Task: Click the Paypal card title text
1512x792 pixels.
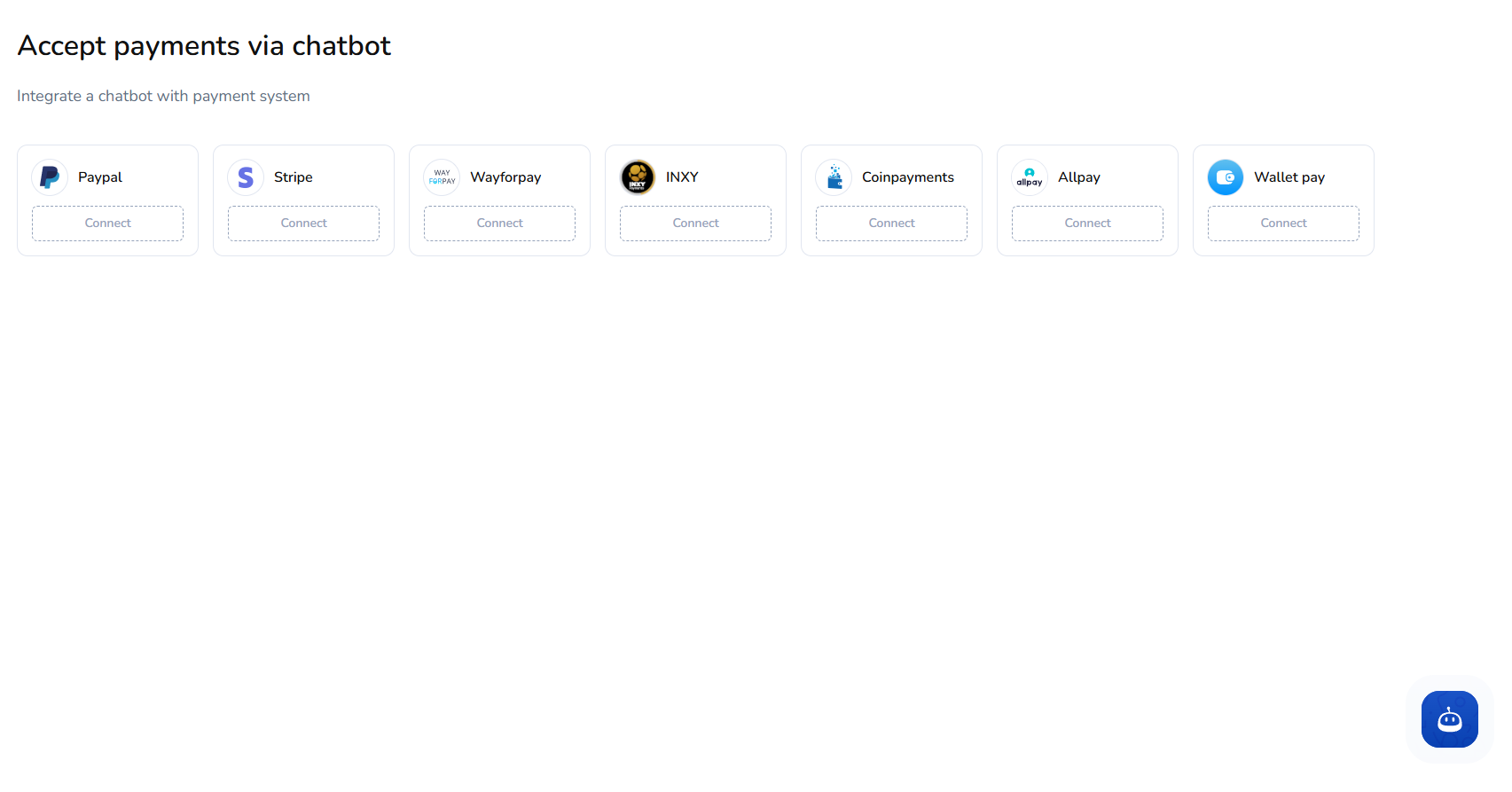Action: (100, 177)
